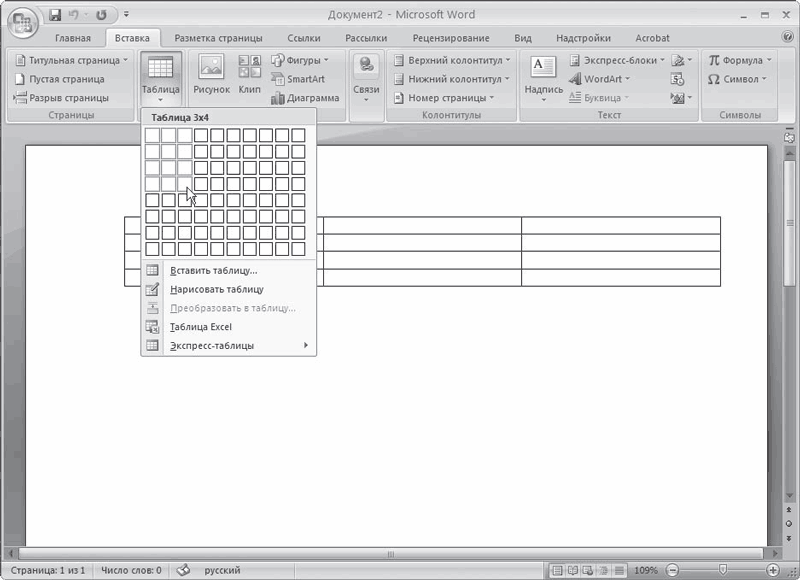This screenshot has width=800, height=580.
Task: Open Экспресс-блоки dropdown
Action: tap(617, 60)
